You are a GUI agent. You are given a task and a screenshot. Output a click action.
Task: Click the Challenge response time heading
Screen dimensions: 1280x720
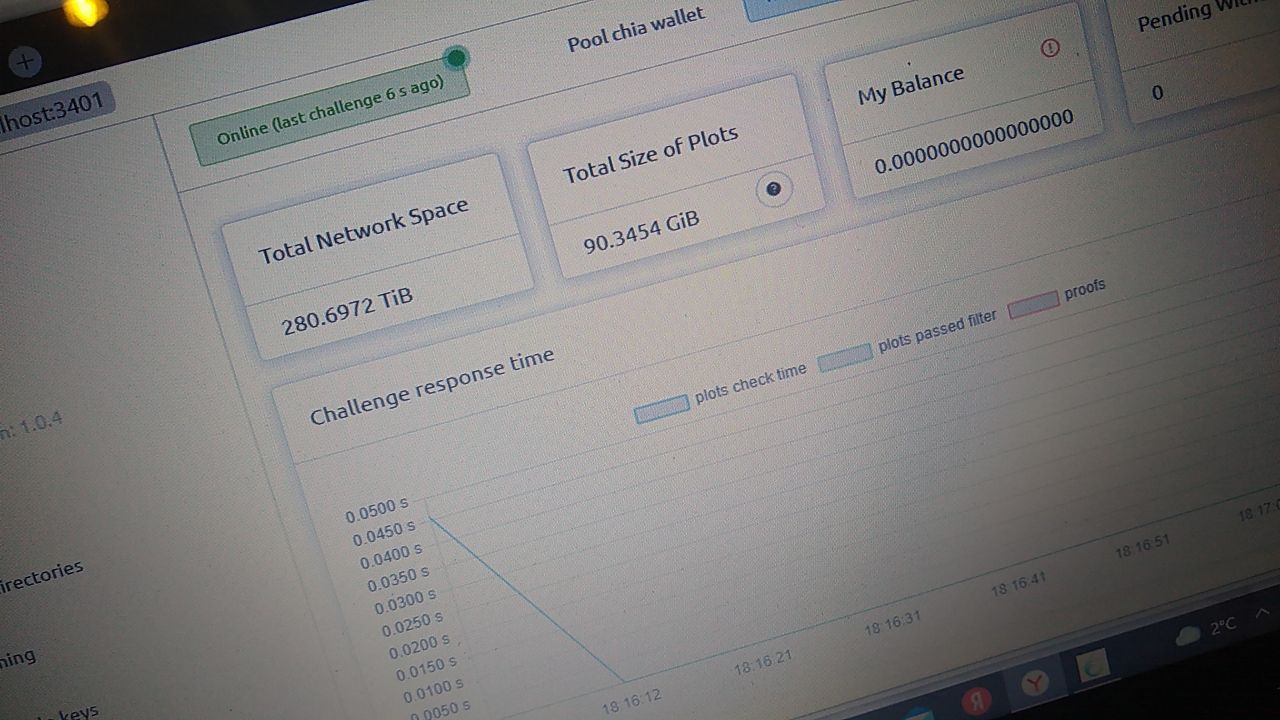point(432,388)
